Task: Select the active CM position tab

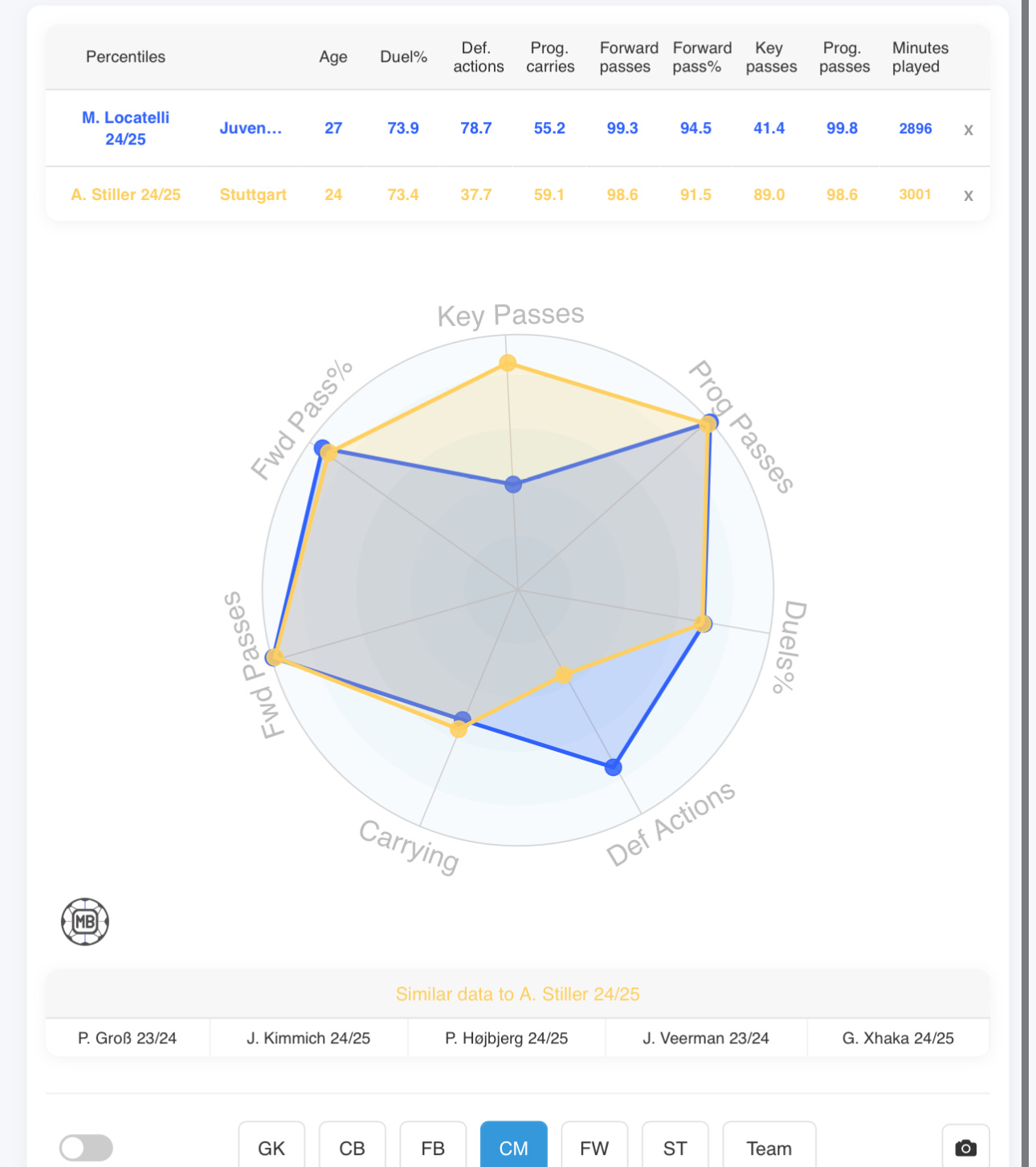Action: click(514, 1148)
